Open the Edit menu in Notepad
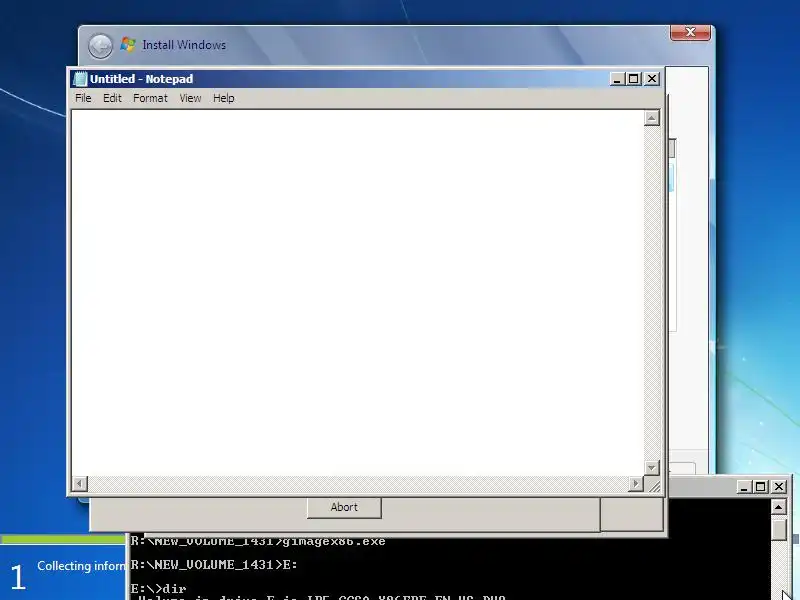 (112, 98)
